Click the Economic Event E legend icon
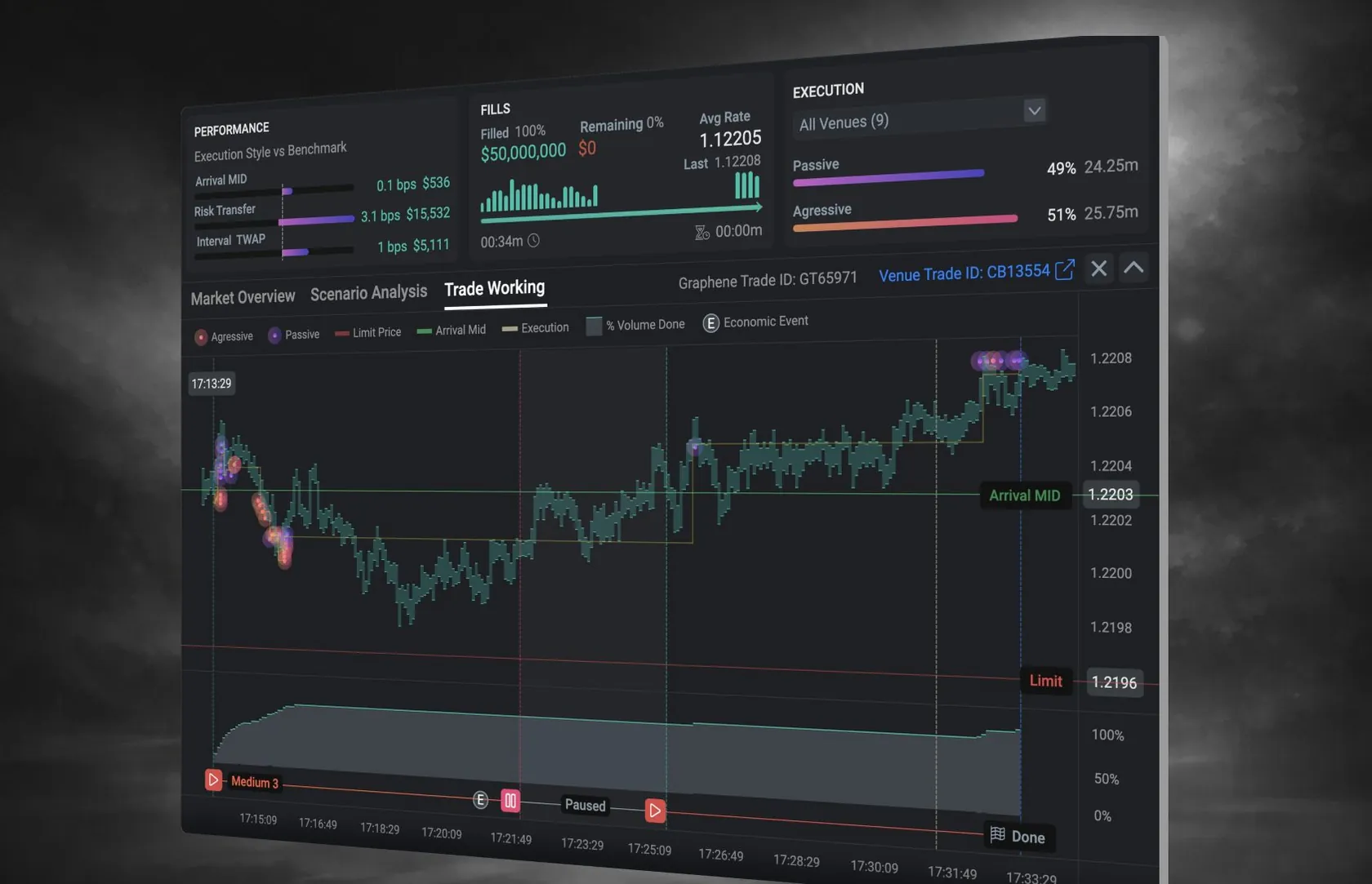 point(710,323)
